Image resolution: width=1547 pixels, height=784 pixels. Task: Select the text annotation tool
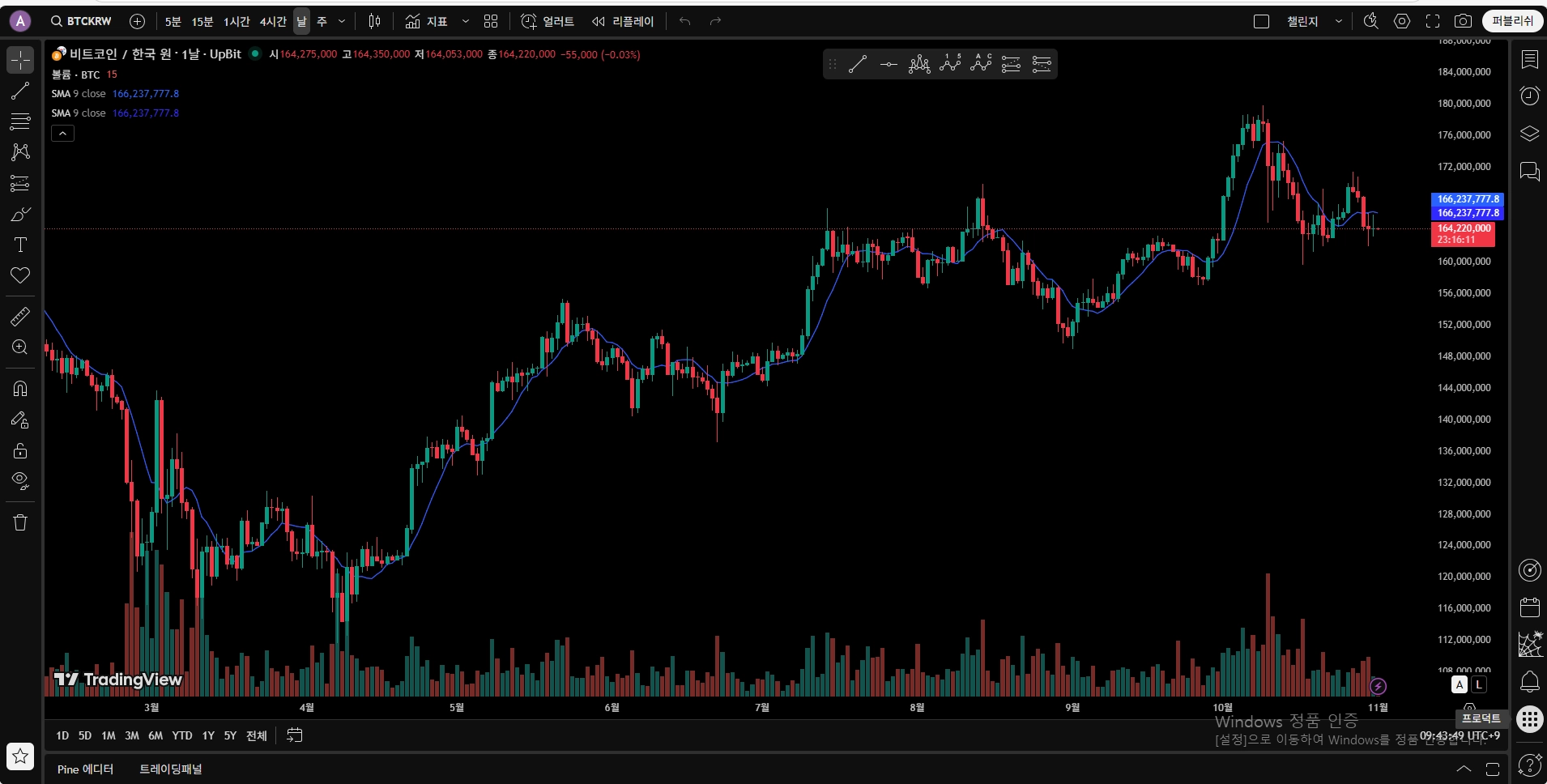coord(20,245)
